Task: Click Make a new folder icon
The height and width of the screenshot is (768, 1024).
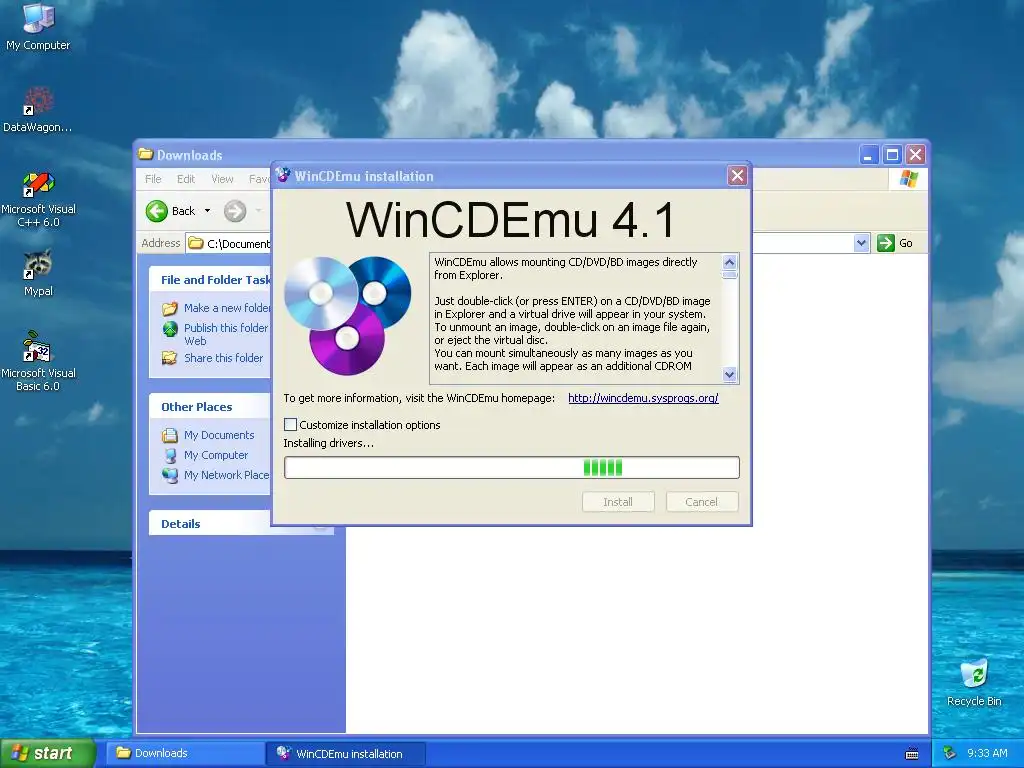Action: coord(170,308)
